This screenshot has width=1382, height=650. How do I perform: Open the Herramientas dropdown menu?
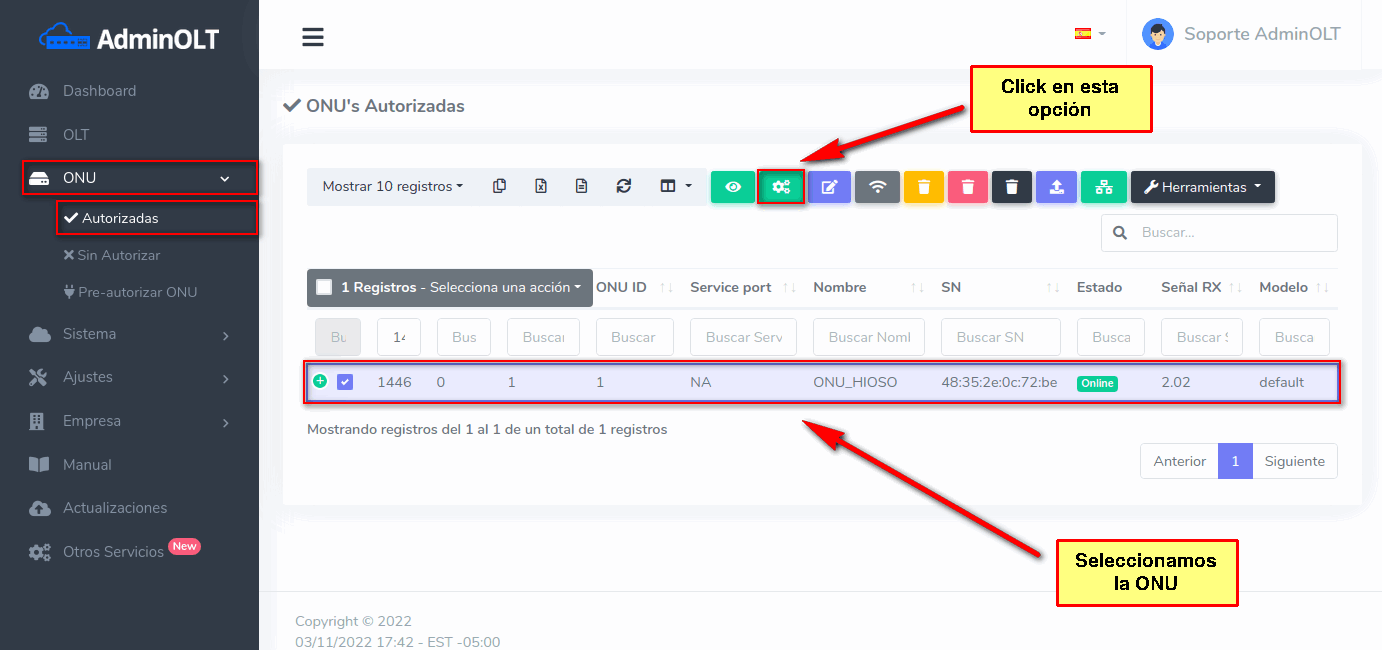(x=1202, y=187)
